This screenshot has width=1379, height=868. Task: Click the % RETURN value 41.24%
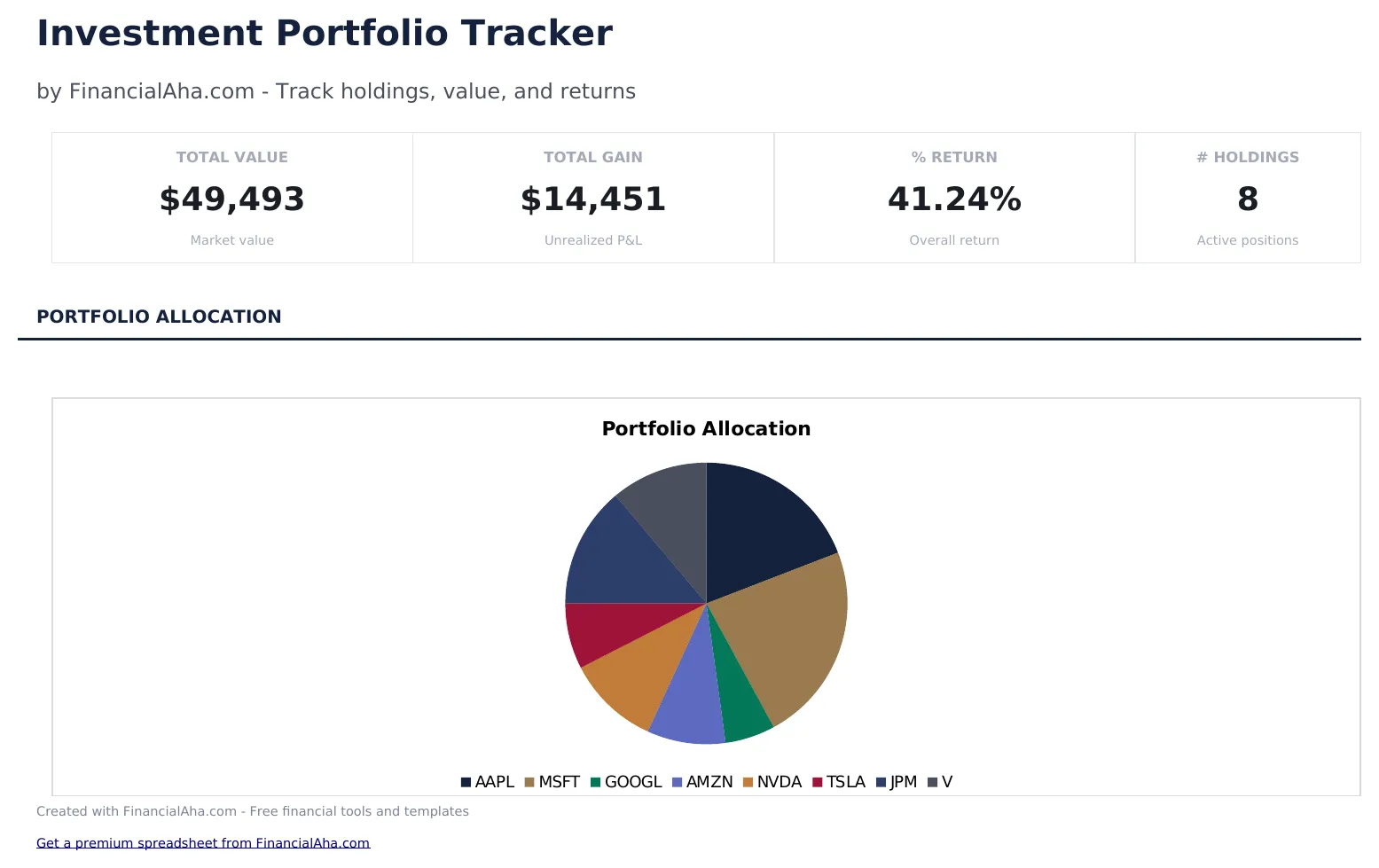[954, 199]
